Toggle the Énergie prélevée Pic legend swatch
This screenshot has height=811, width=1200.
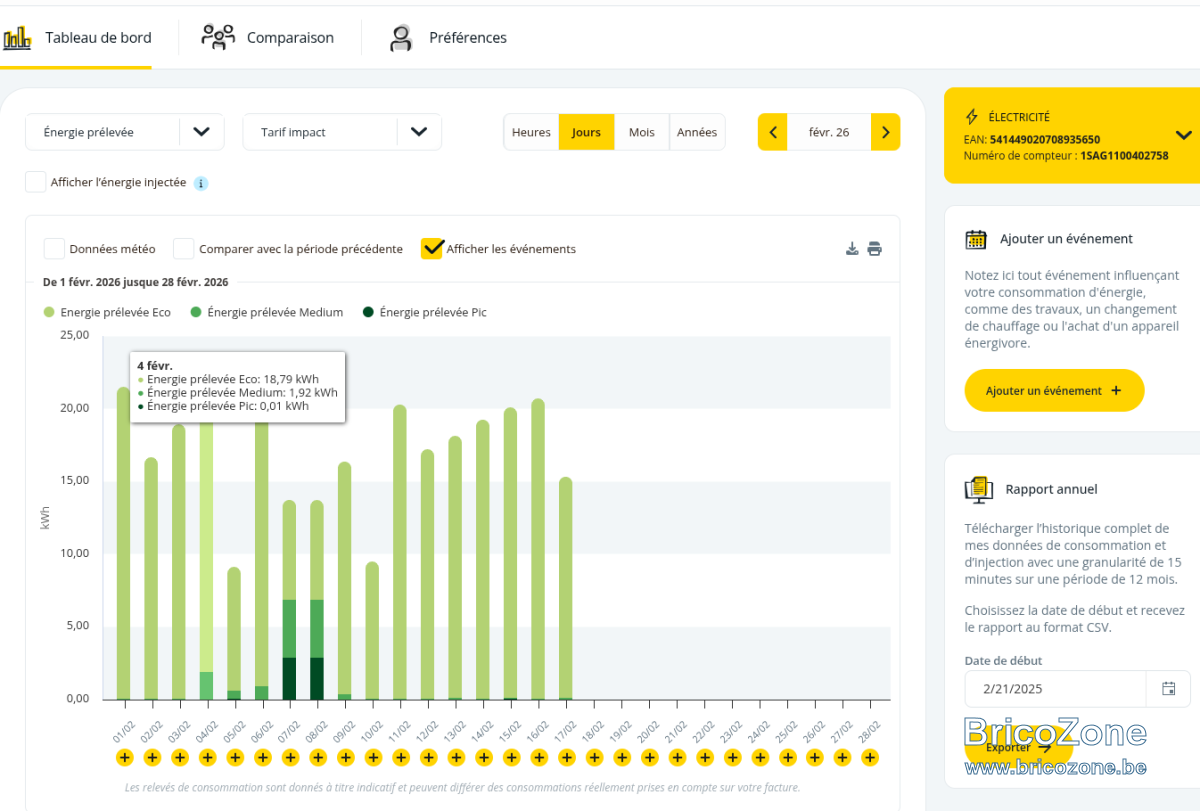click(x=368, y=312)
